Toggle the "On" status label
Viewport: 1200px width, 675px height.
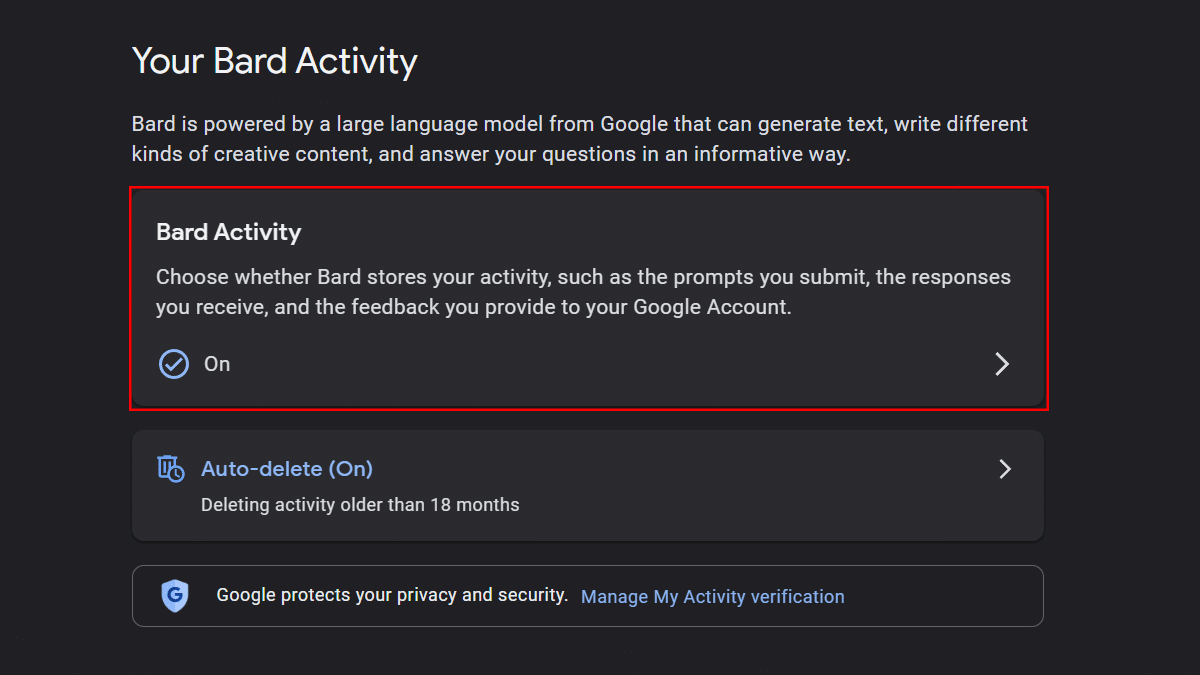[217, 364]
